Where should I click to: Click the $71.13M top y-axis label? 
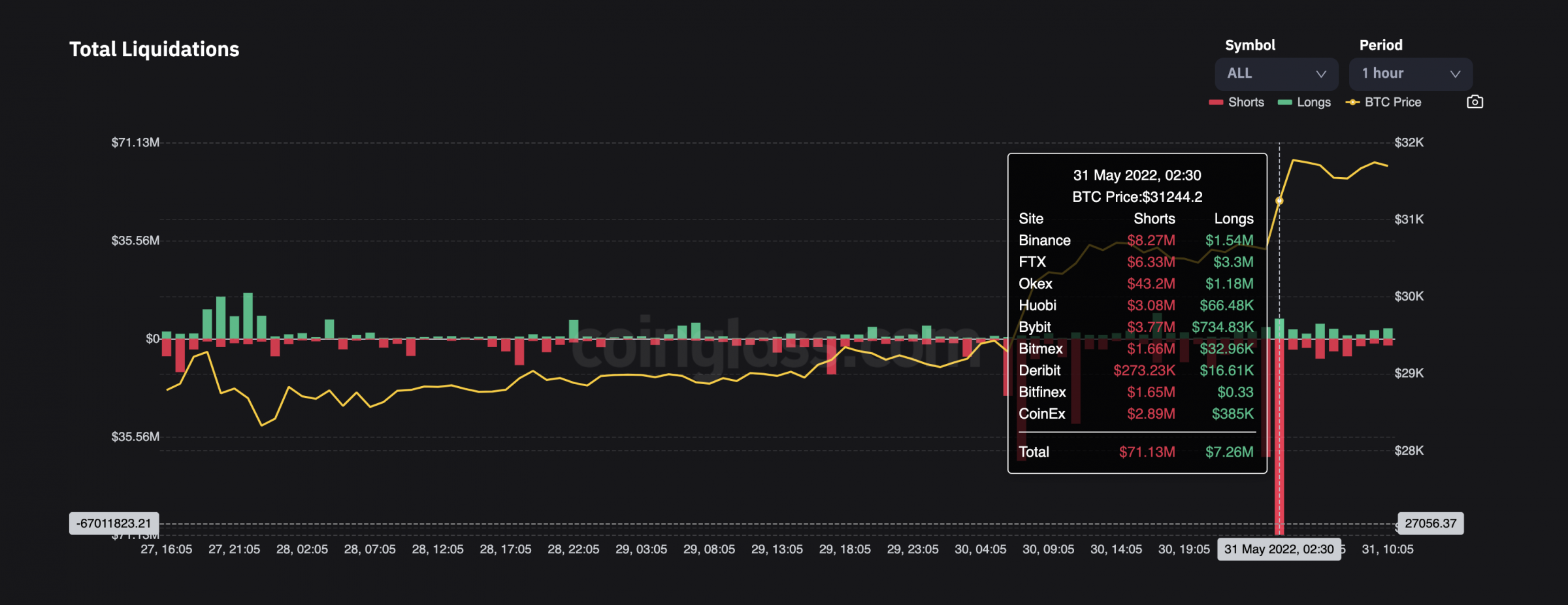click(135, 142)
